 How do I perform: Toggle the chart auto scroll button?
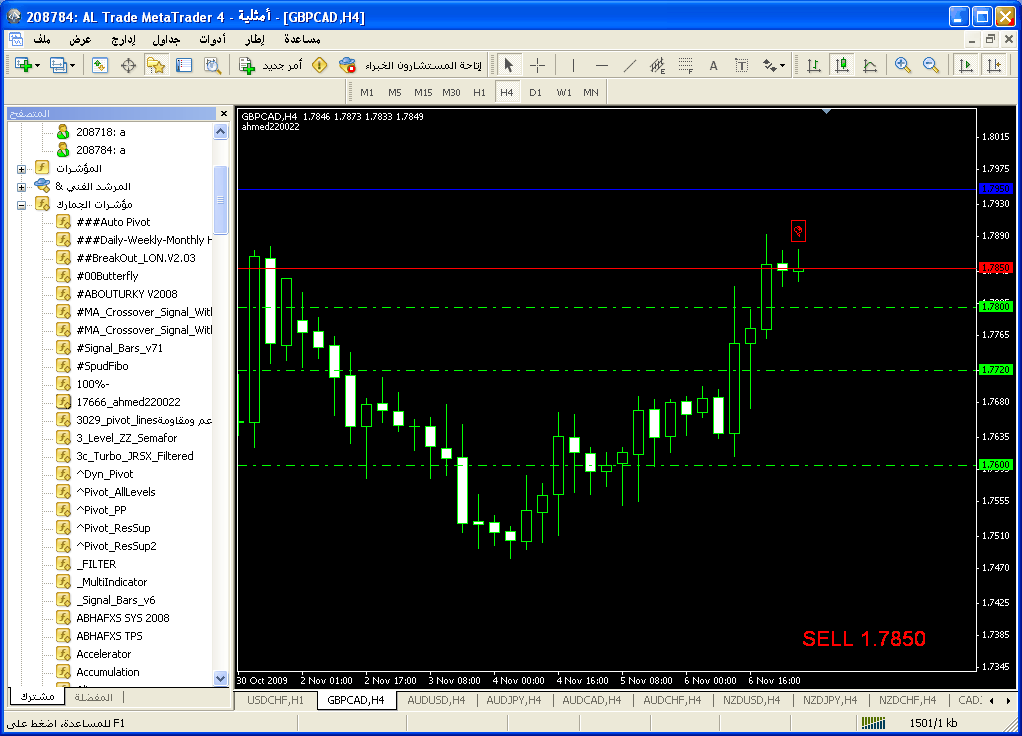(x=965, y=65)
